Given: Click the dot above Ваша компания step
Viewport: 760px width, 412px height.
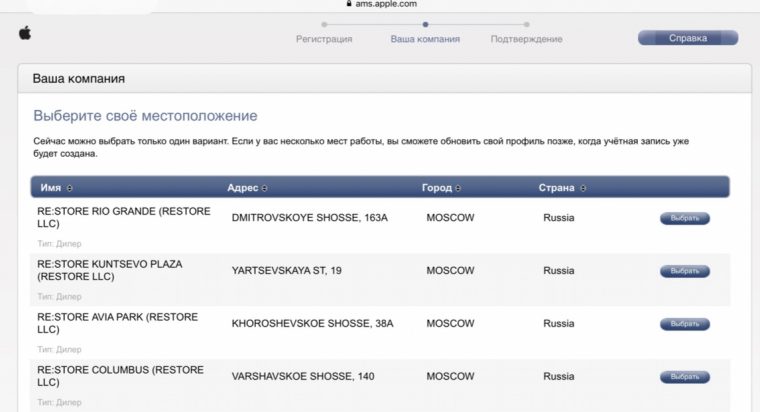Looking at the screenshot, I should pos(425,23).
